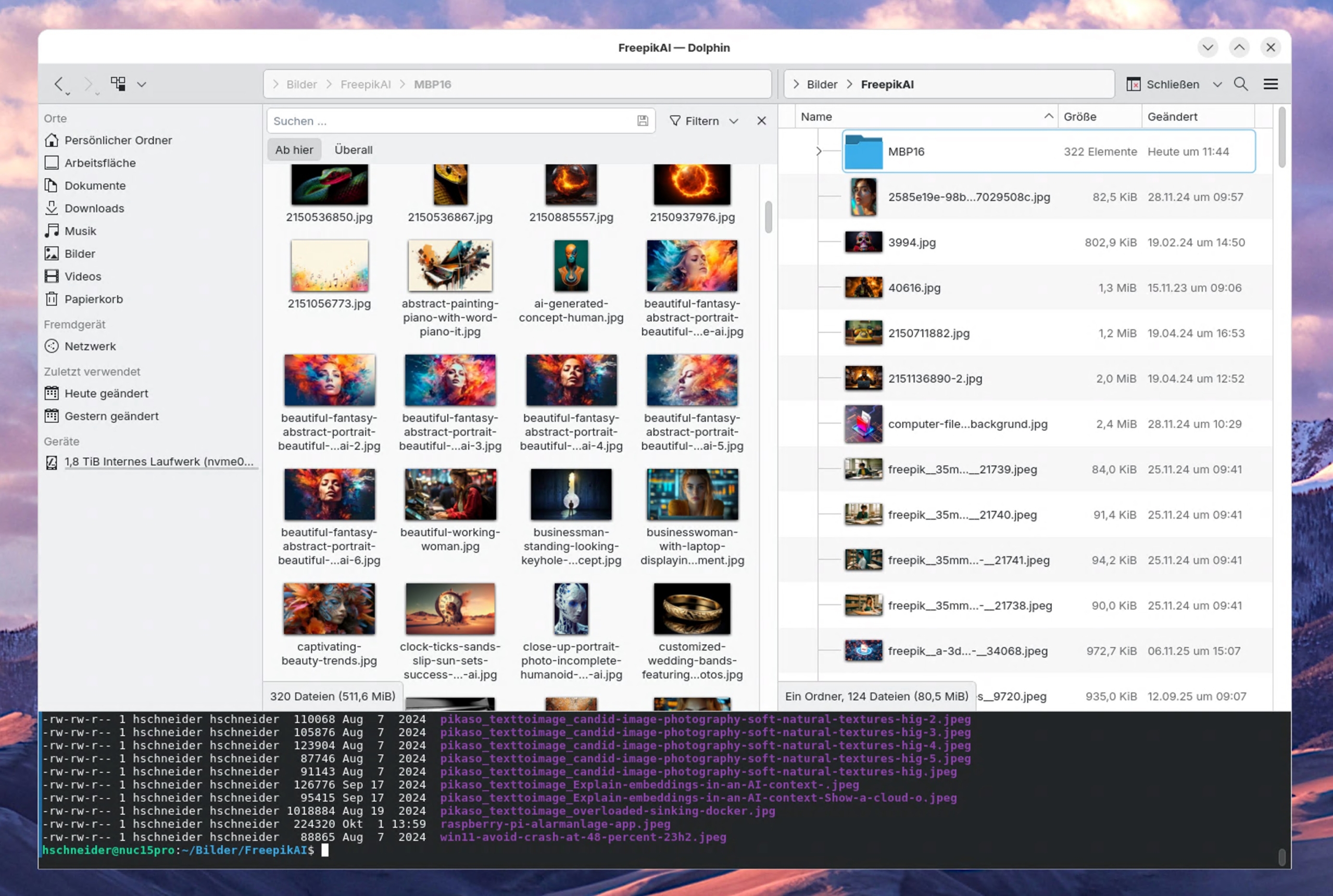Select the Ab hier search scope

coord(294,150)
